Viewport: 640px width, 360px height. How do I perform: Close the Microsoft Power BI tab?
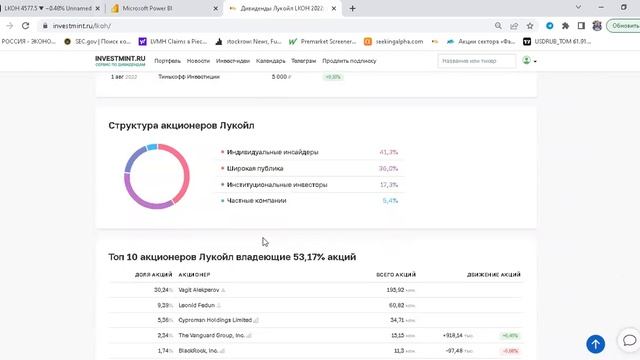pyautogui.click(x=216, y=8)
